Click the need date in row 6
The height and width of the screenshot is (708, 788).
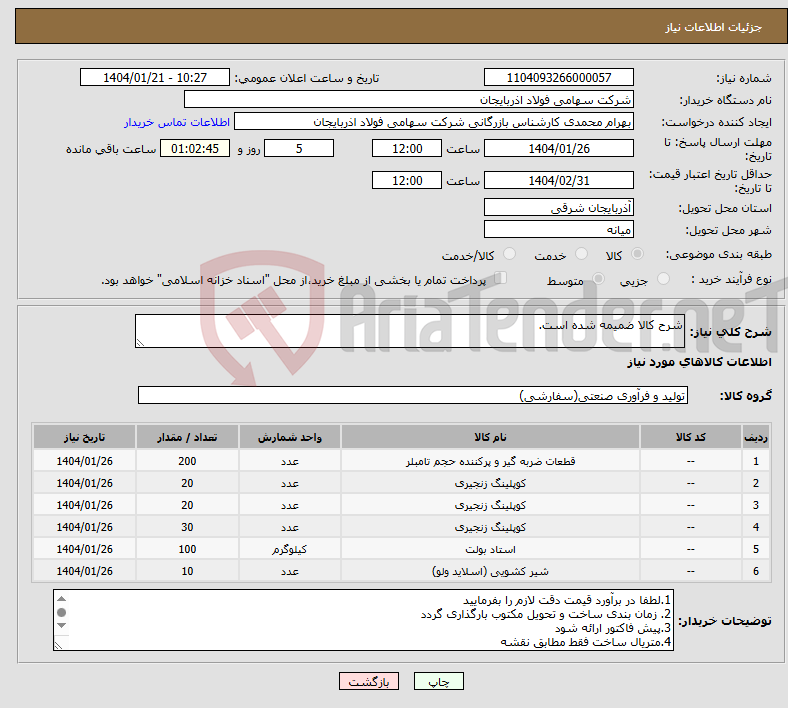click(x=84, y=571)
